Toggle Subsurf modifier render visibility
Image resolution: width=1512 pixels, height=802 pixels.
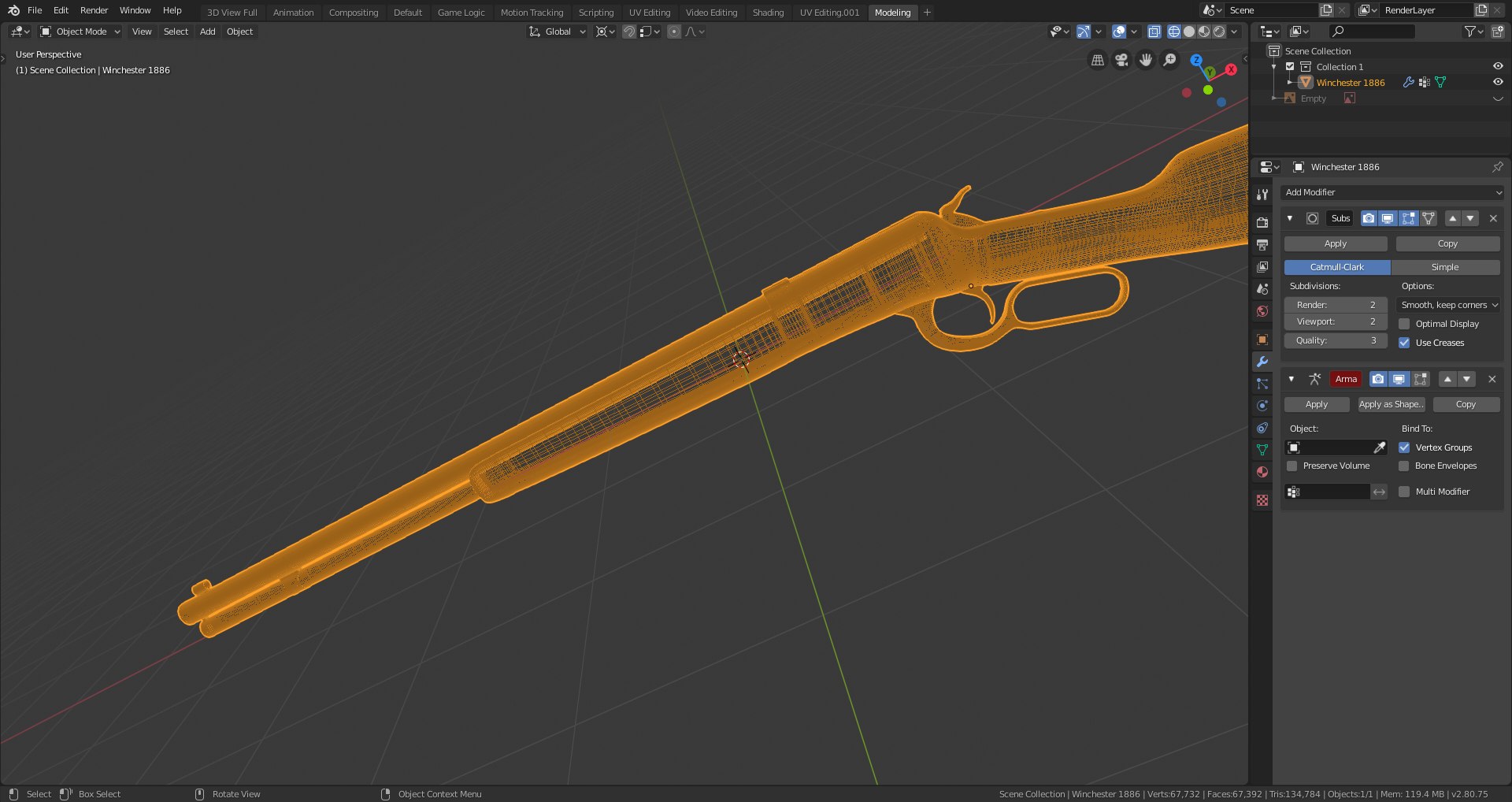[x=1369, y=218]
